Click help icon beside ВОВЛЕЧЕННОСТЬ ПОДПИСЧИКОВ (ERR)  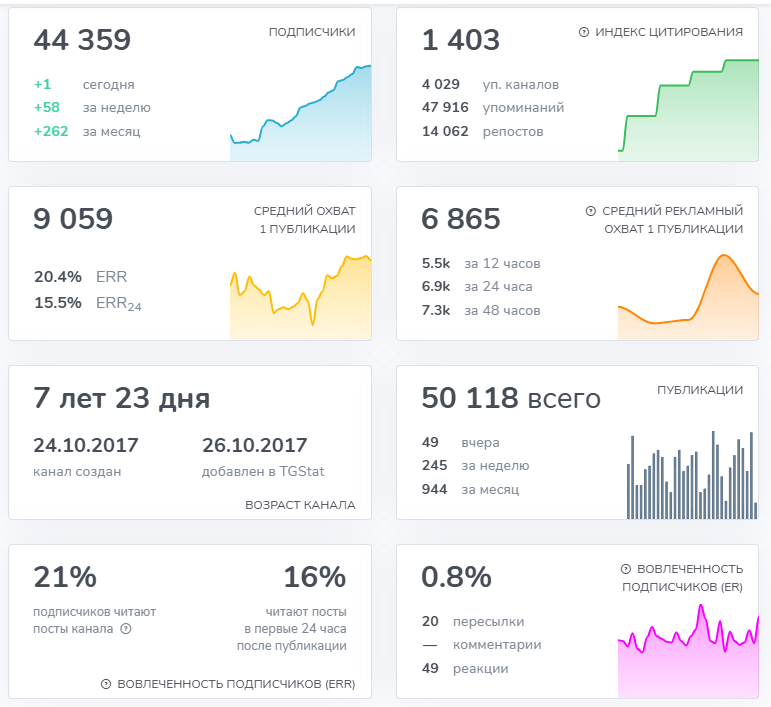[x=106, y=684]
